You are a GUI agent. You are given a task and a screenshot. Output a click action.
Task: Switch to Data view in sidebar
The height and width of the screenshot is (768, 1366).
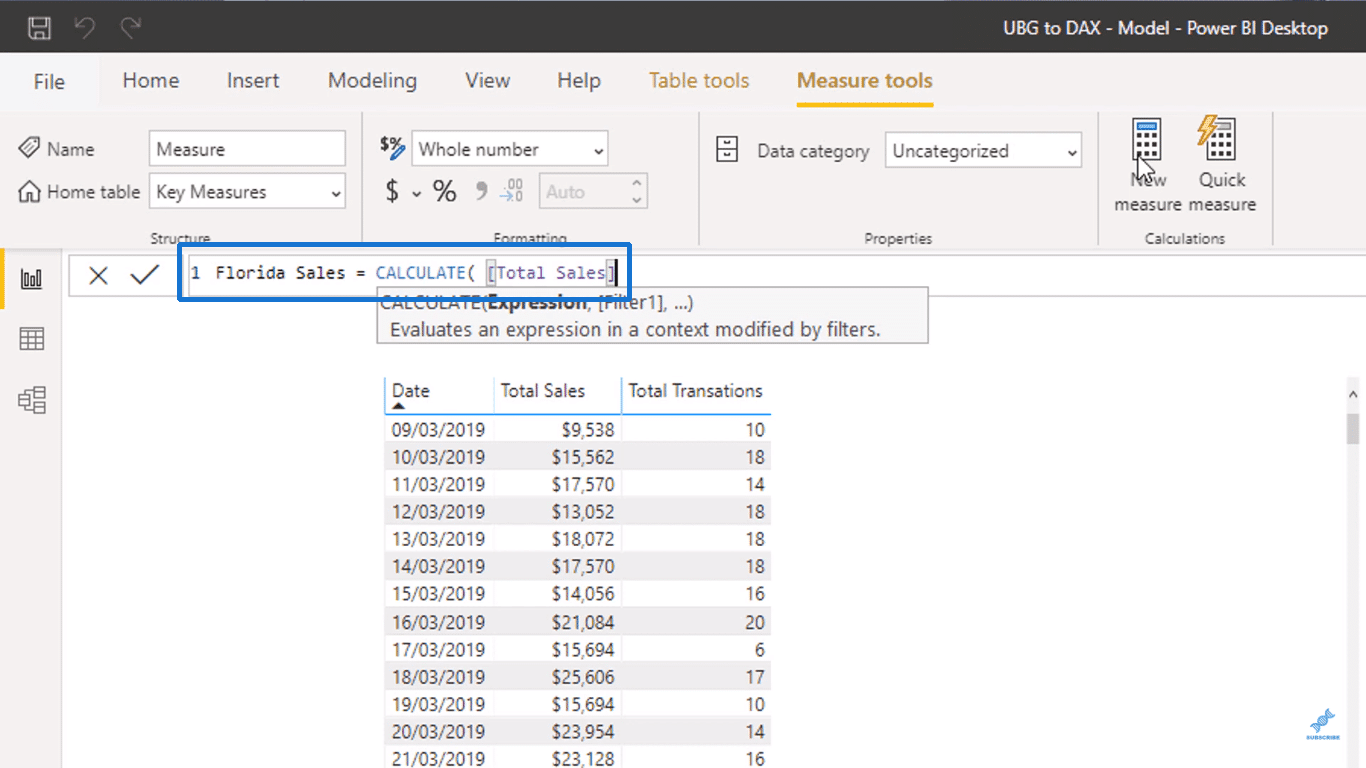pyautogui.click(x=32, y=340)
